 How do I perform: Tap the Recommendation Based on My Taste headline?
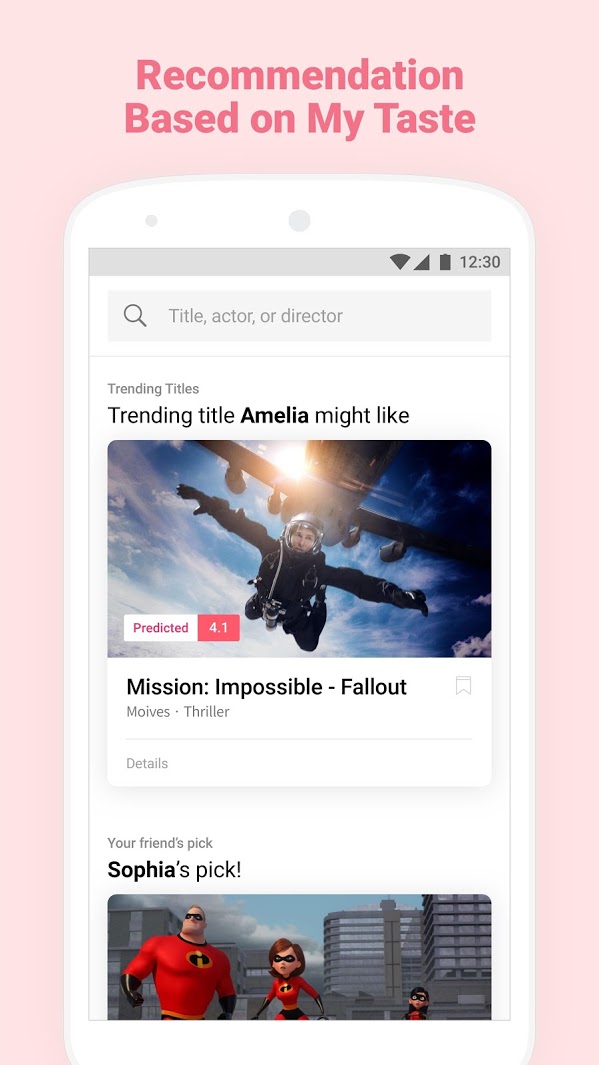click(300, 96)
